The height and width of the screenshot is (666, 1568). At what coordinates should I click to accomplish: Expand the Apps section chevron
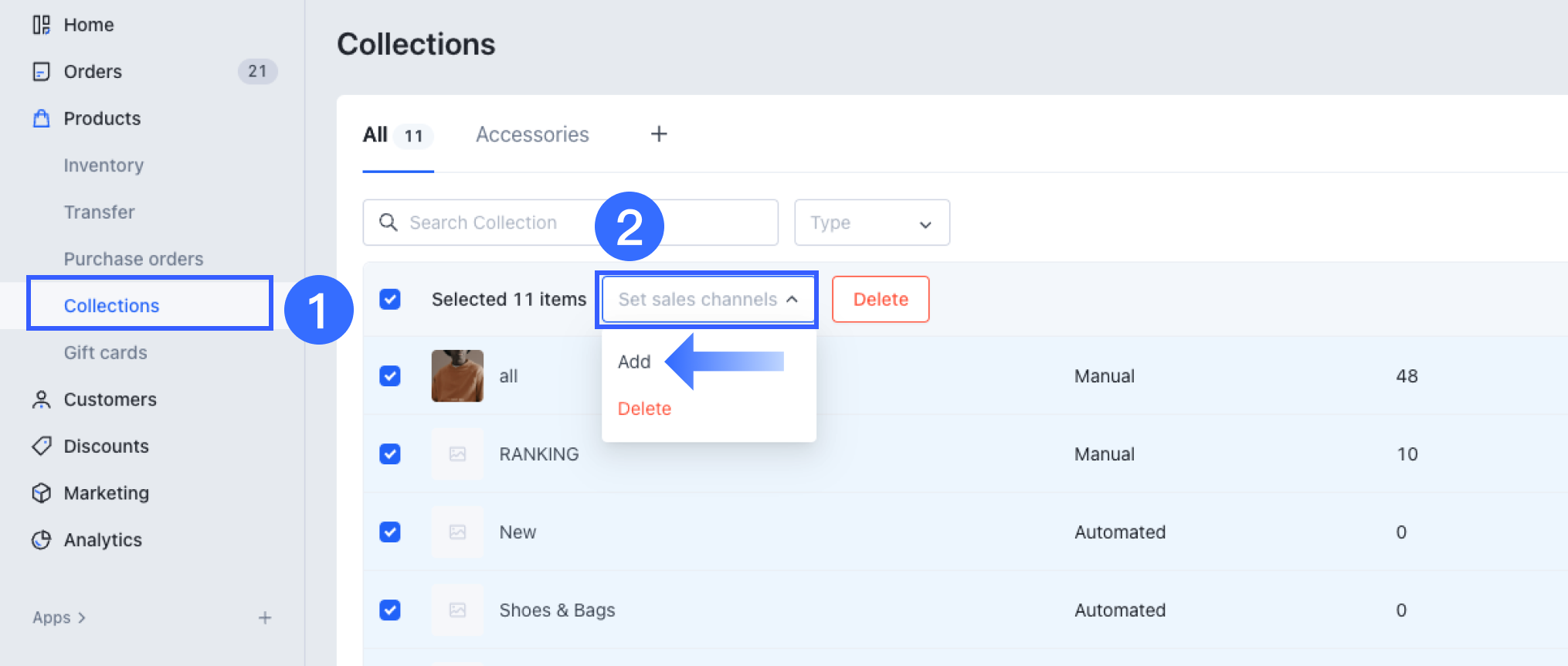(x=82, y=617)
